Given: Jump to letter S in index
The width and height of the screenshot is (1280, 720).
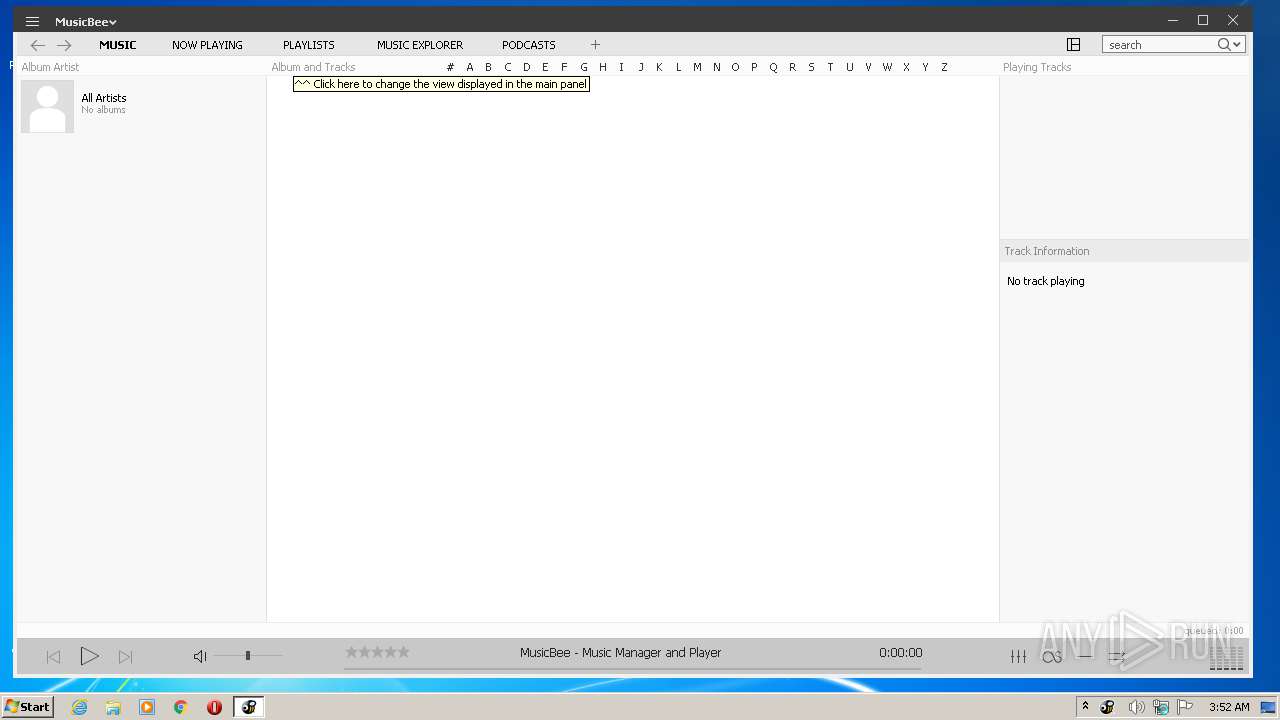Looking at the screenshot, I should [x=811, y=67].
